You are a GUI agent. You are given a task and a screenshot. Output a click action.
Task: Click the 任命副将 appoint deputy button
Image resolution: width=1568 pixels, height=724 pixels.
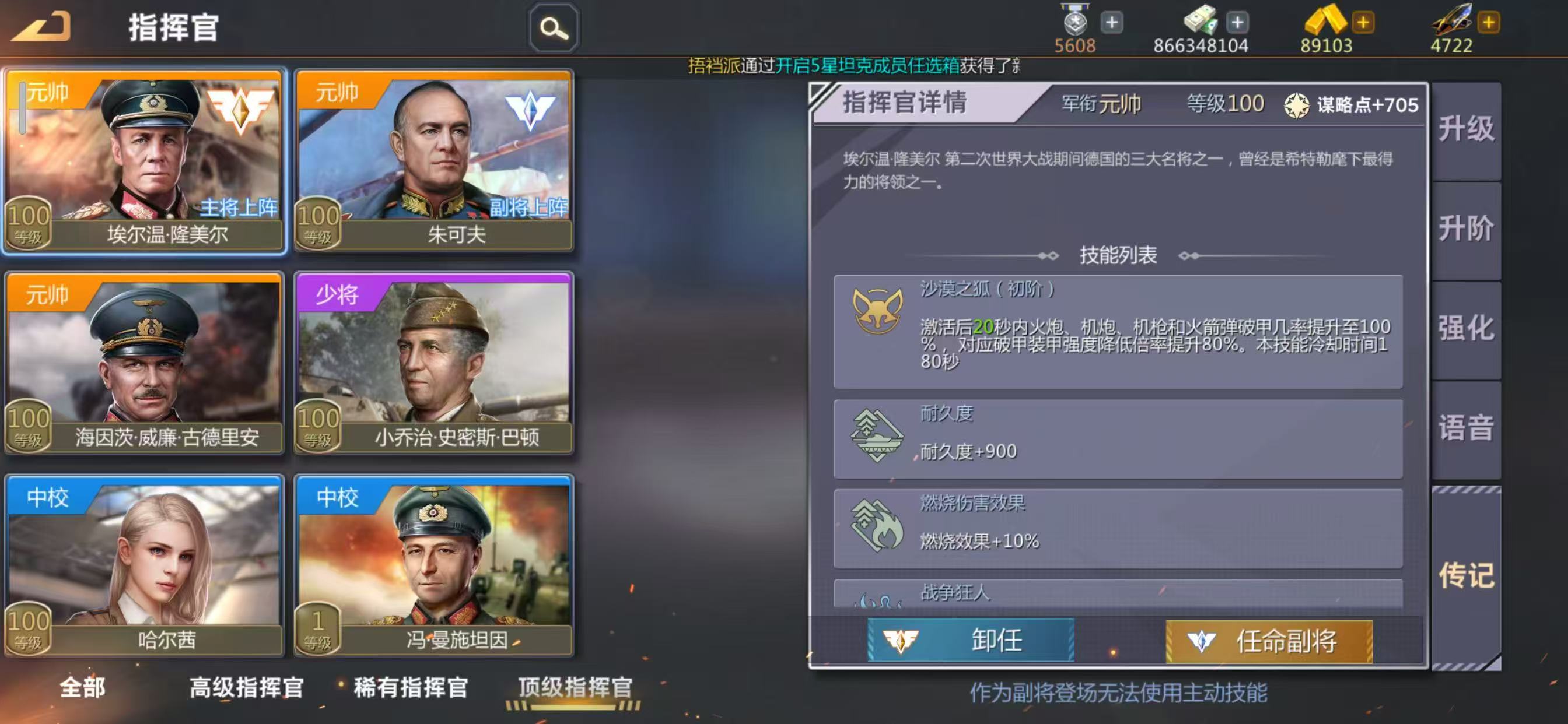pos(1269,641)
